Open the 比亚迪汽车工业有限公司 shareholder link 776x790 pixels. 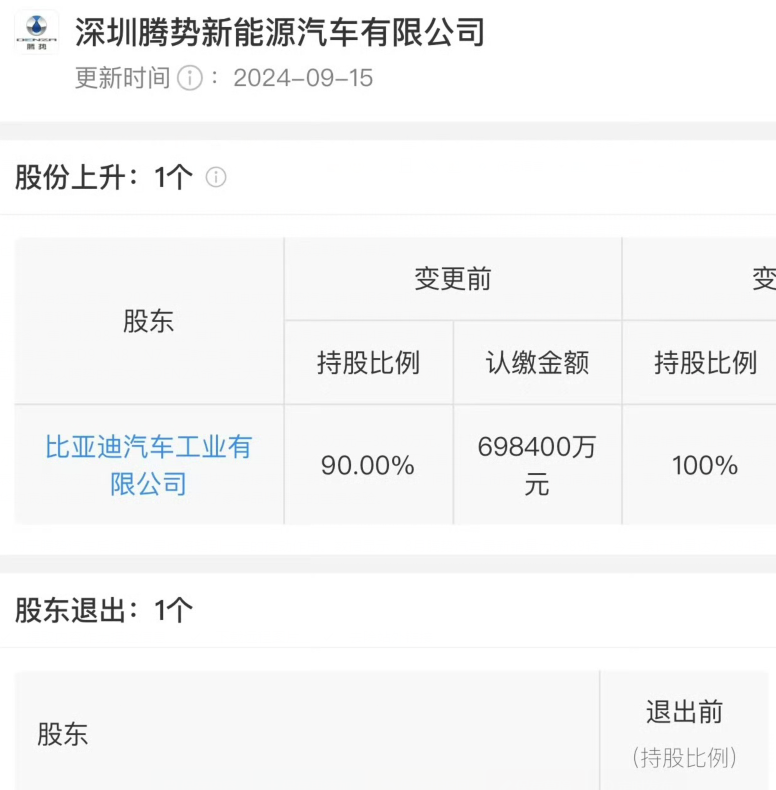[149, 465]
